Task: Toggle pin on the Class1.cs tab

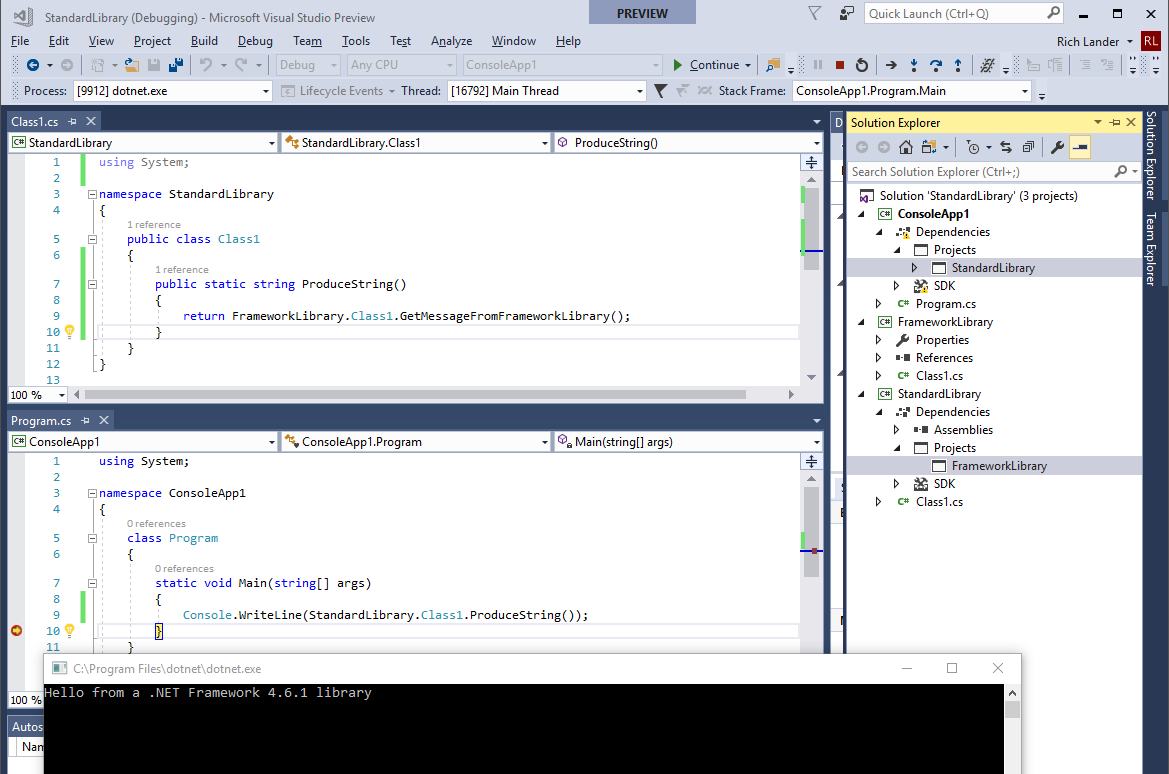Action: click(72, 122)
